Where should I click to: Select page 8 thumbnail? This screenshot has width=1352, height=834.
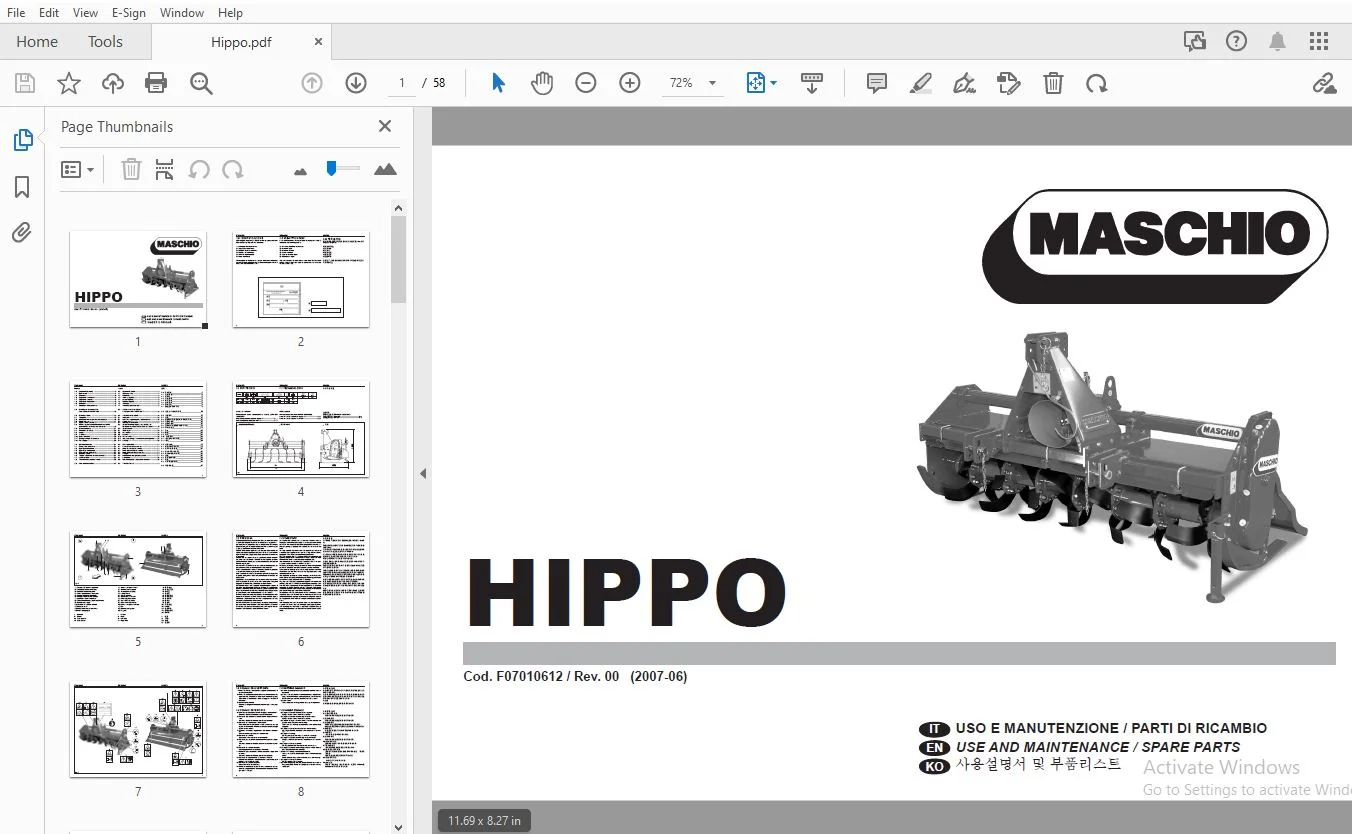tap(301, 729)
